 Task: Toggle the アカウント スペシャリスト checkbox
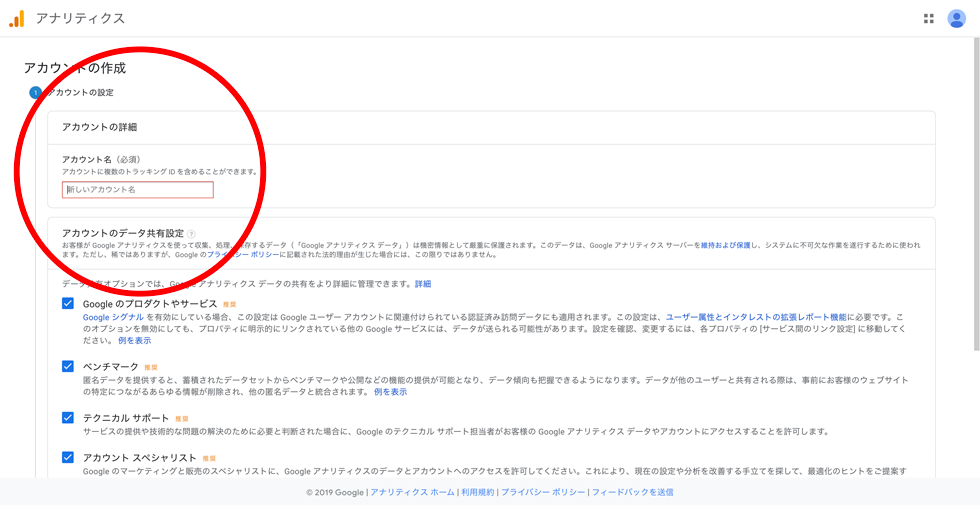(68, 458)
